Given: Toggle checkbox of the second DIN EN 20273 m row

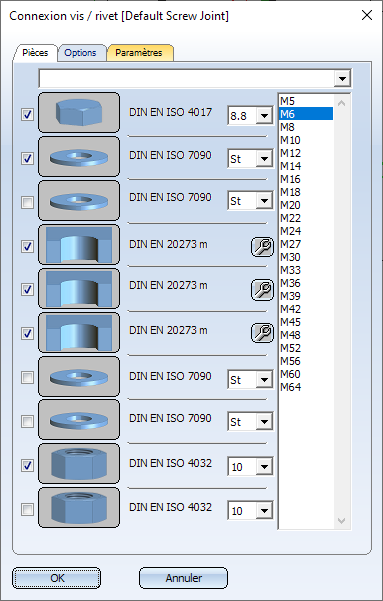Looking at the screenshot, I should point(27,290).
